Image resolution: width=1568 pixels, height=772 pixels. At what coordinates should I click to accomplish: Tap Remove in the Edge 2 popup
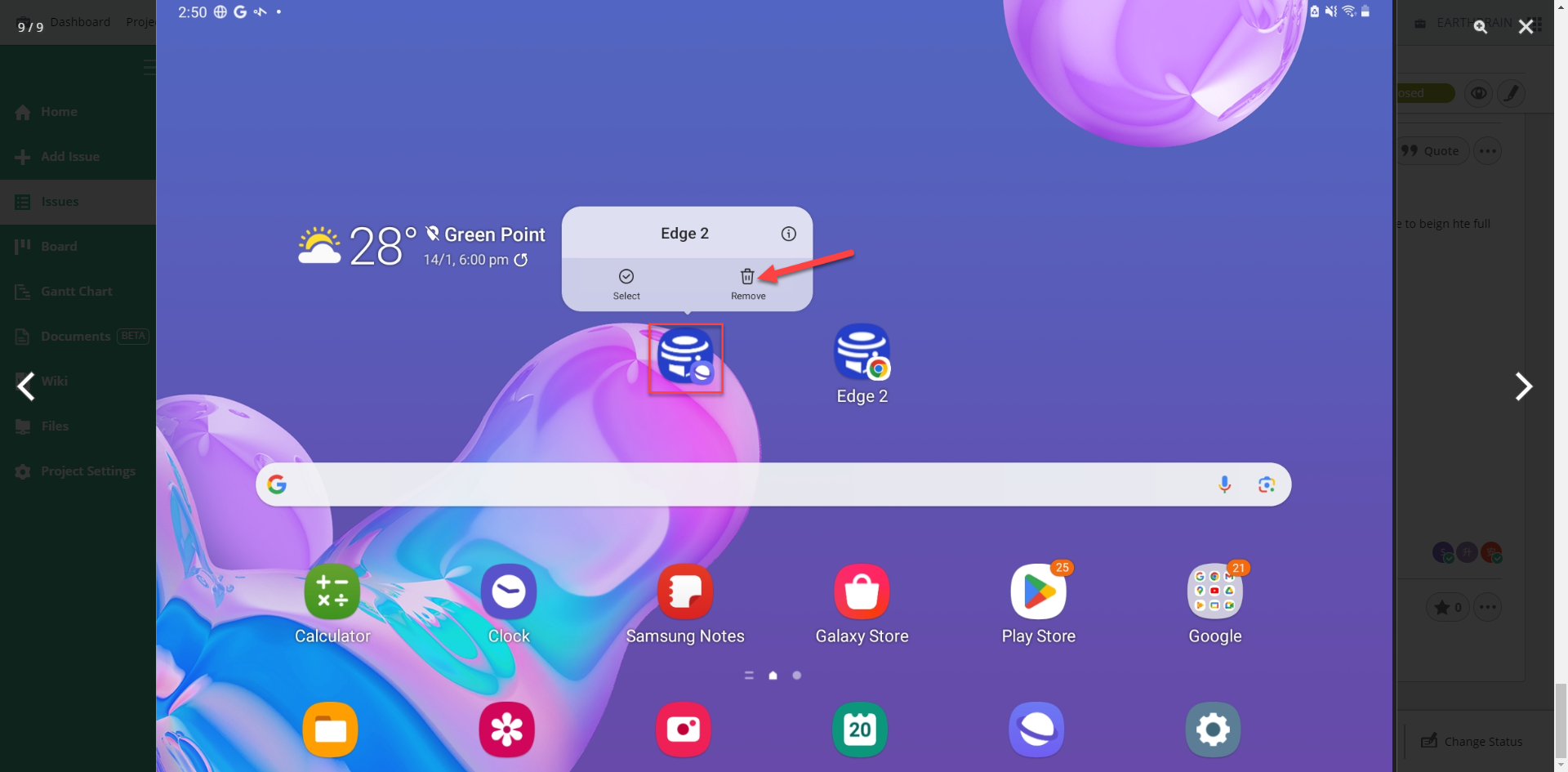point(747,284)
